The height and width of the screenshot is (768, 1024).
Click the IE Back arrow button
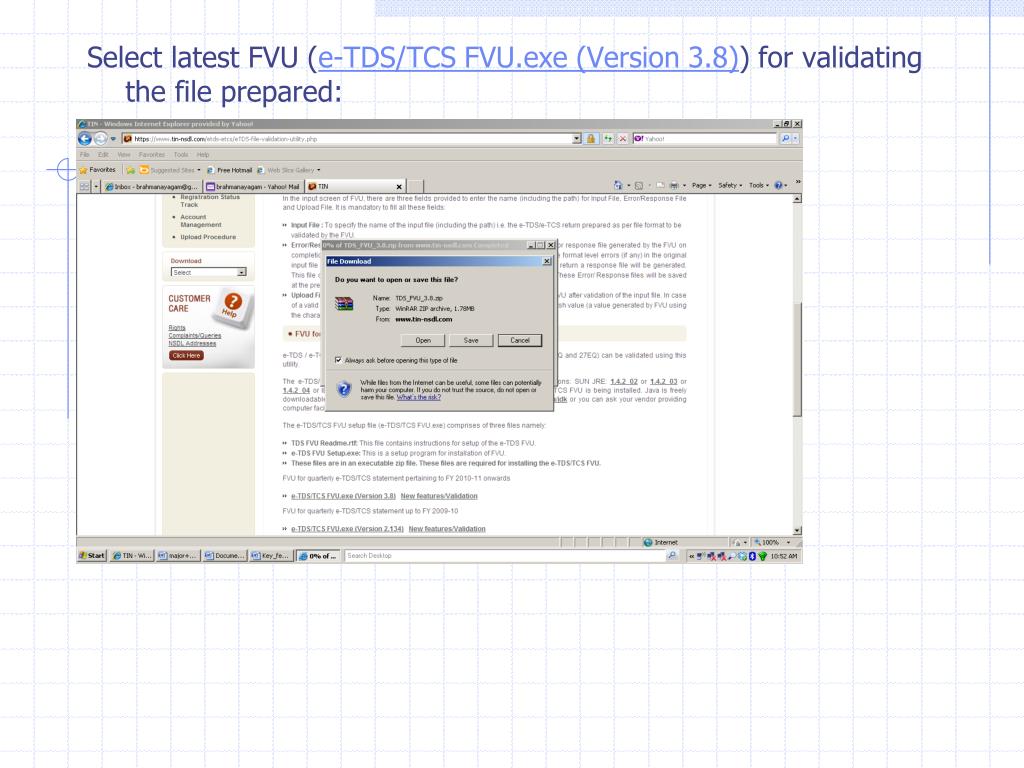click(84, 138)
